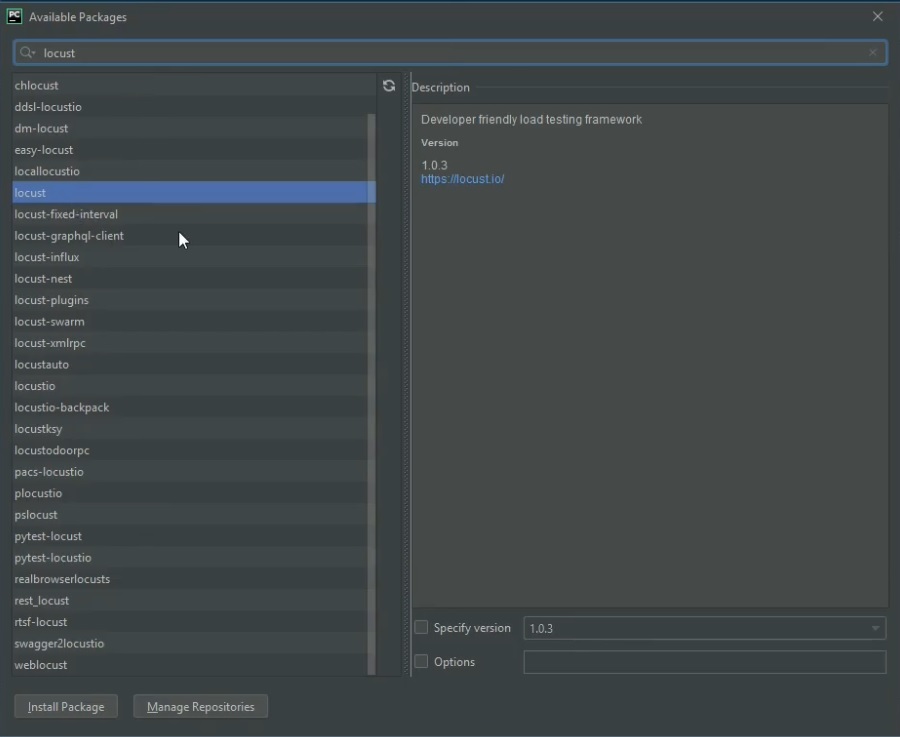This screenshot has width=900, height=737.
Task: Select the highlighted locust package row
Action: point(194,193)
